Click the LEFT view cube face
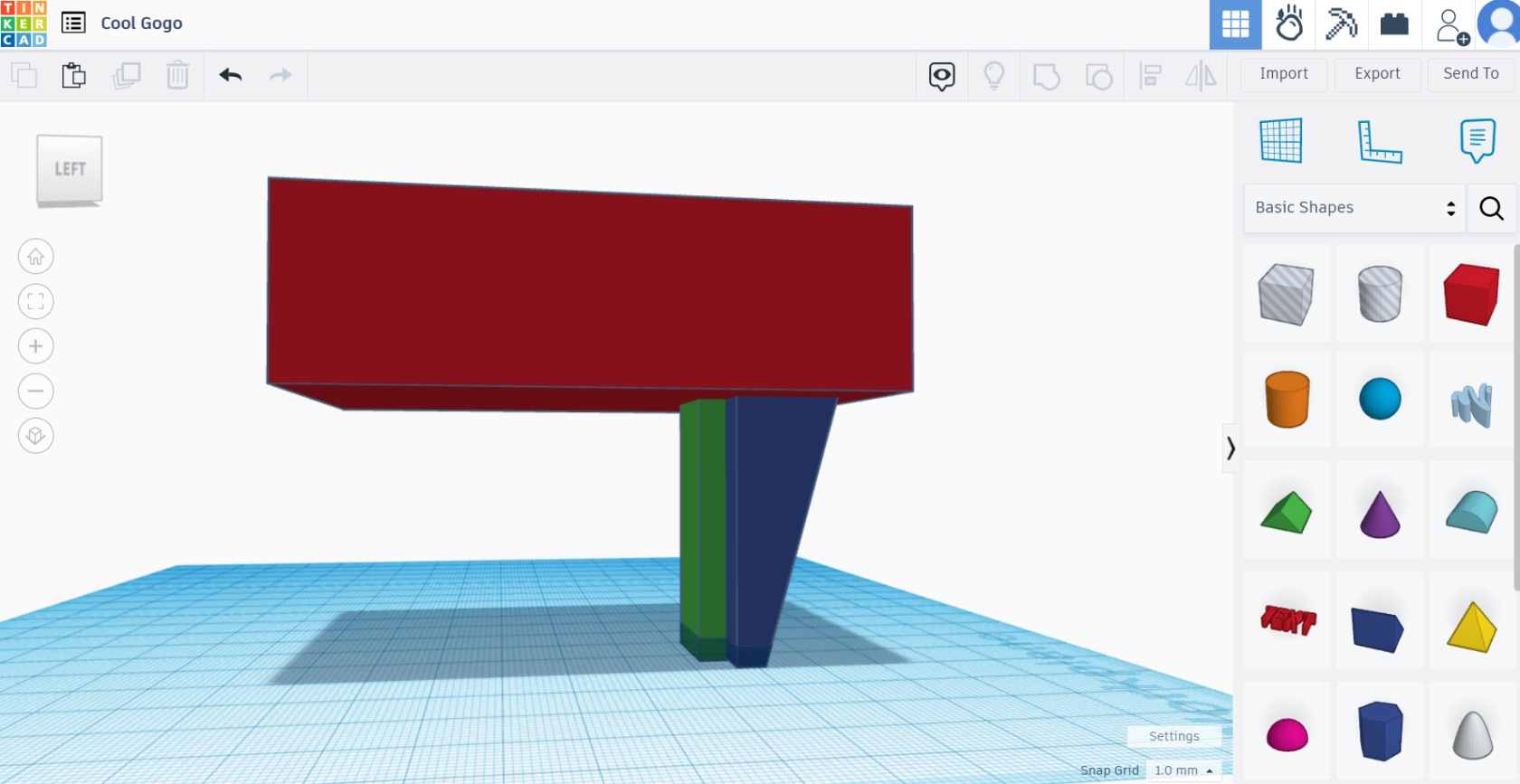This screenshot has height=784, width=1520. tap(70, 169)
